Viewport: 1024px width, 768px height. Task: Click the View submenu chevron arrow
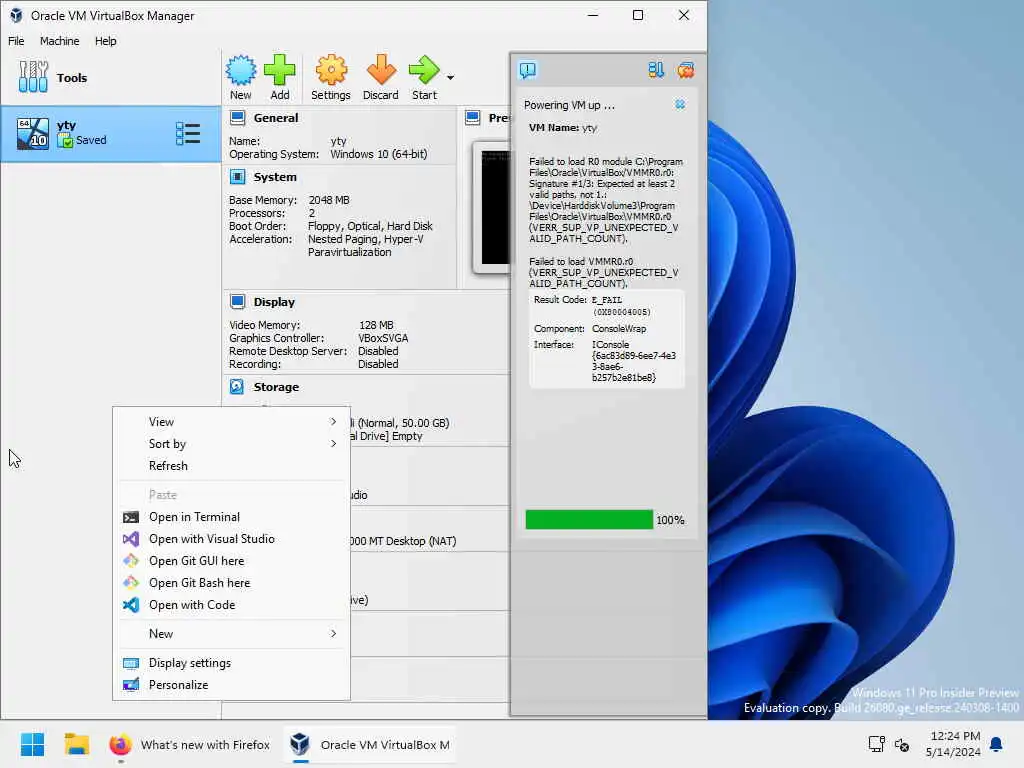[334, 422]
